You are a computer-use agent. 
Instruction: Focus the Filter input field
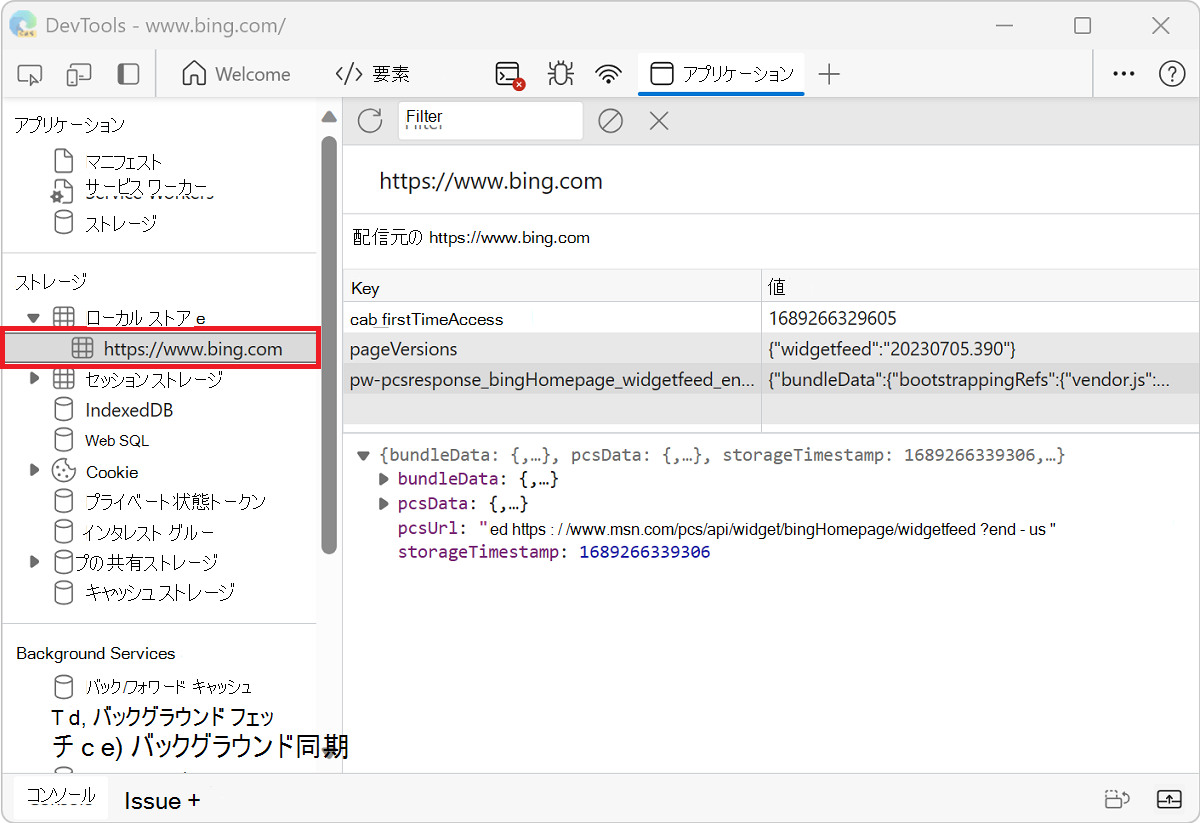click(x=490, y=121)
